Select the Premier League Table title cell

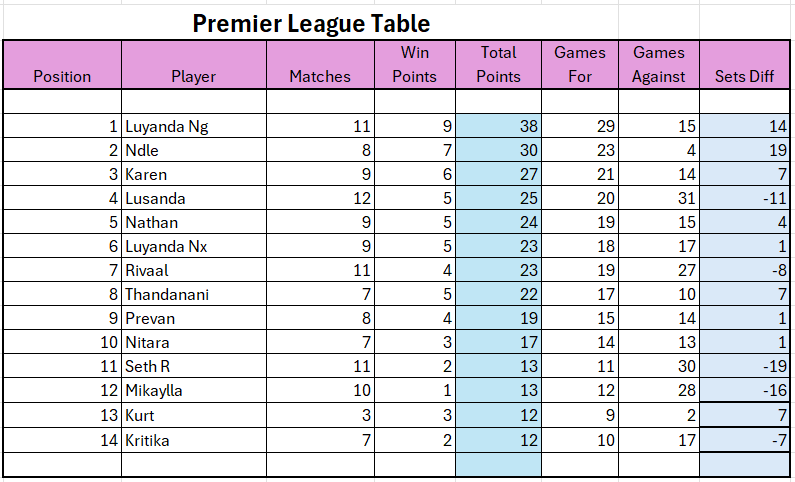click(x=311, y=23)
